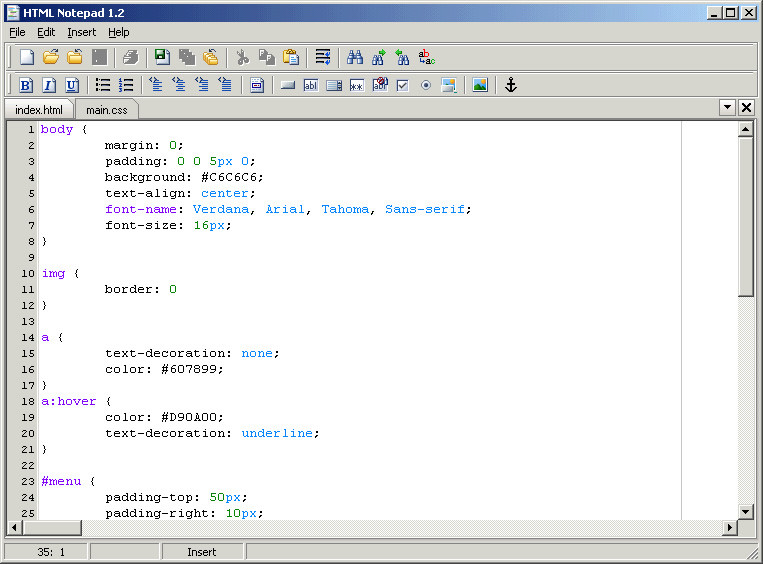This screenshot has width=763, height=564.
Task: Apply Bold with the B icon
Action: [25, 85]
